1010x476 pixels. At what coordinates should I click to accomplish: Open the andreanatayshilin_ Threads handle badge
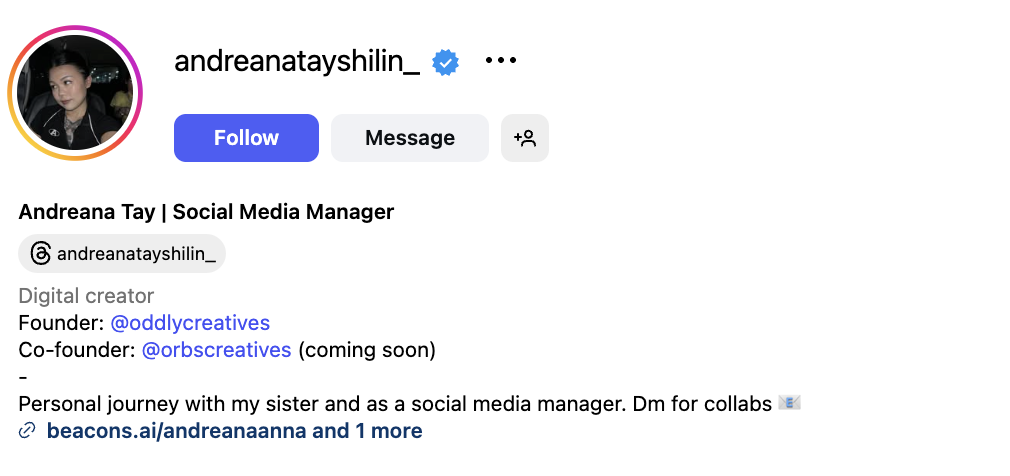point(135,254)
